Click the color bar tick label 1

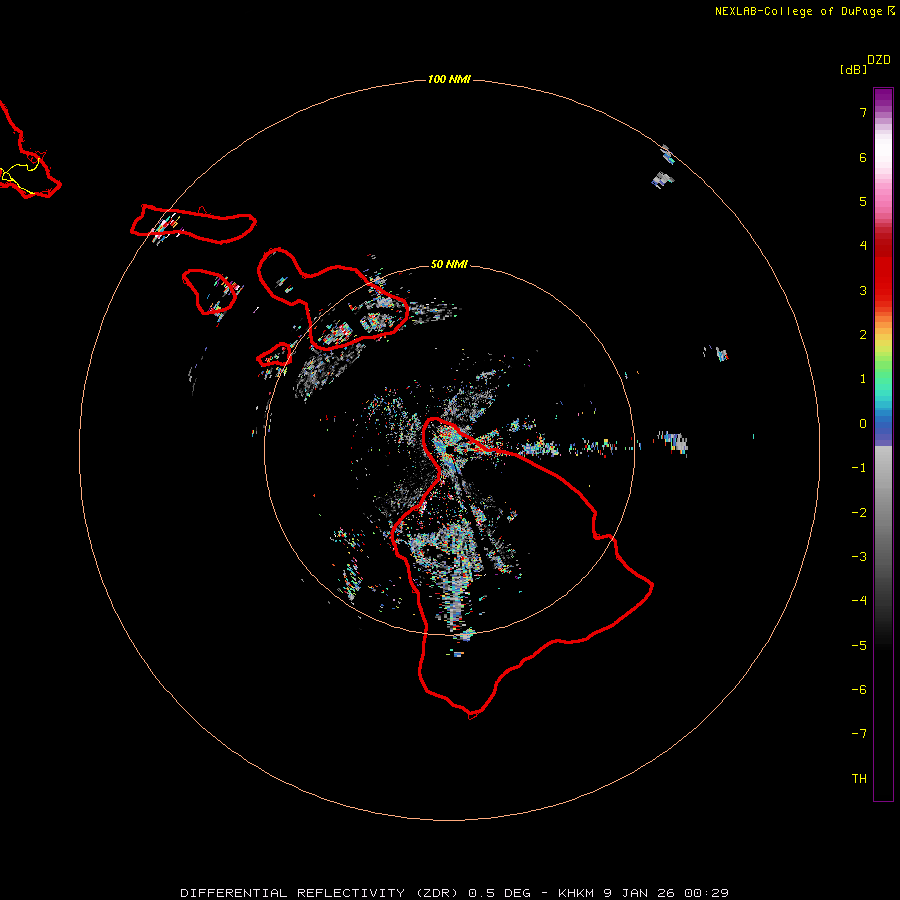click(x=863, y=379)
